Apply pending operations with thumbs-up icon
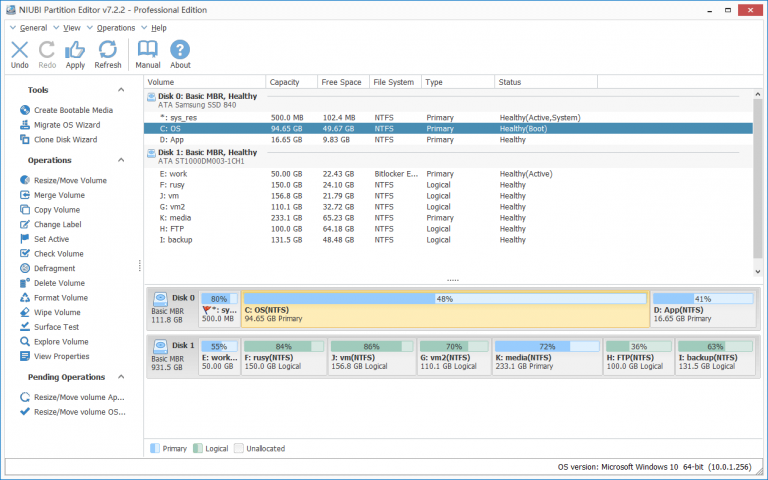768x480 pixels. pyautogui.click(x=75, y=54)
